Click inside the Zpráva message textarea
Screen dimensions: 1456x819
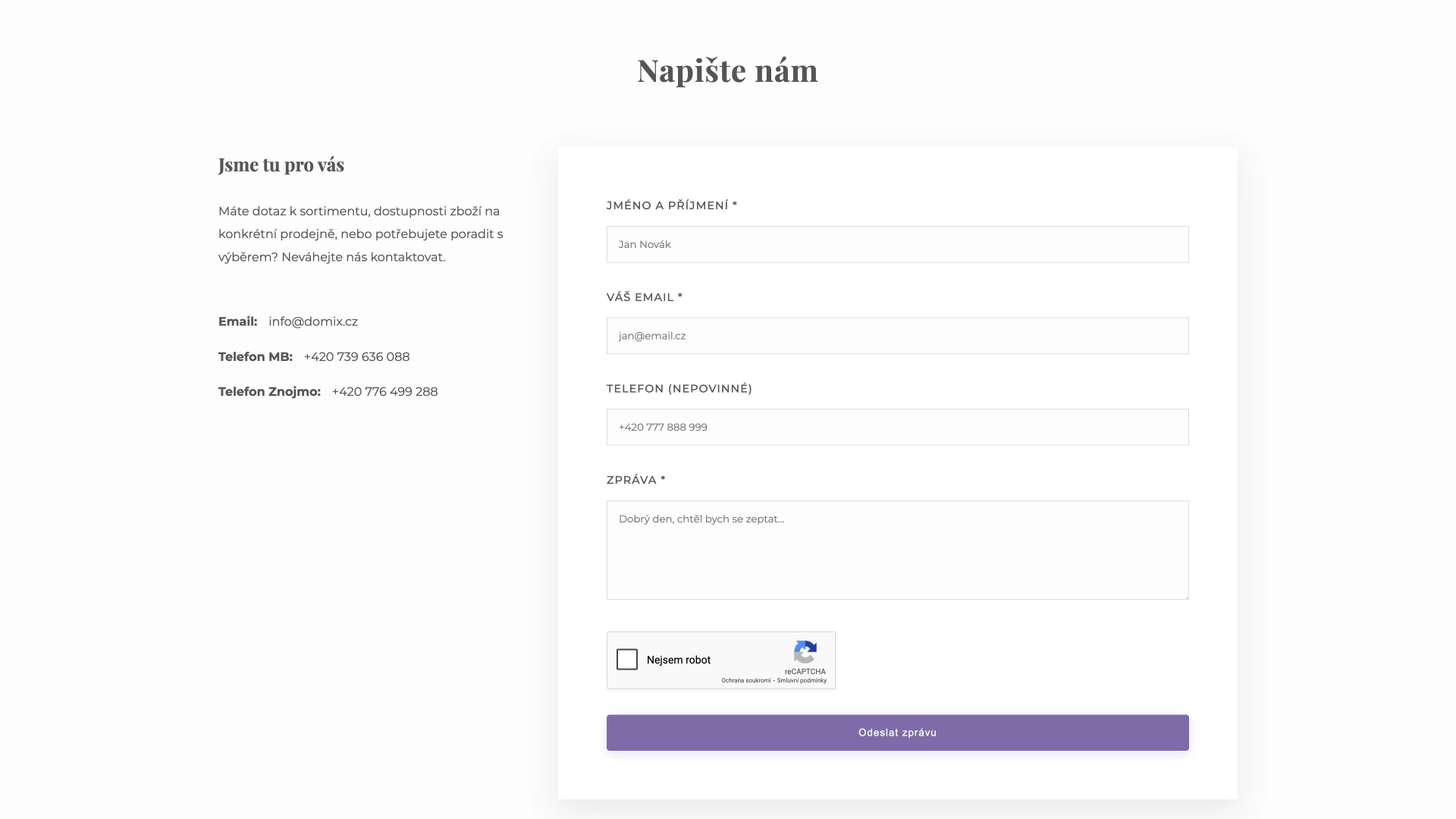[897, 550]
